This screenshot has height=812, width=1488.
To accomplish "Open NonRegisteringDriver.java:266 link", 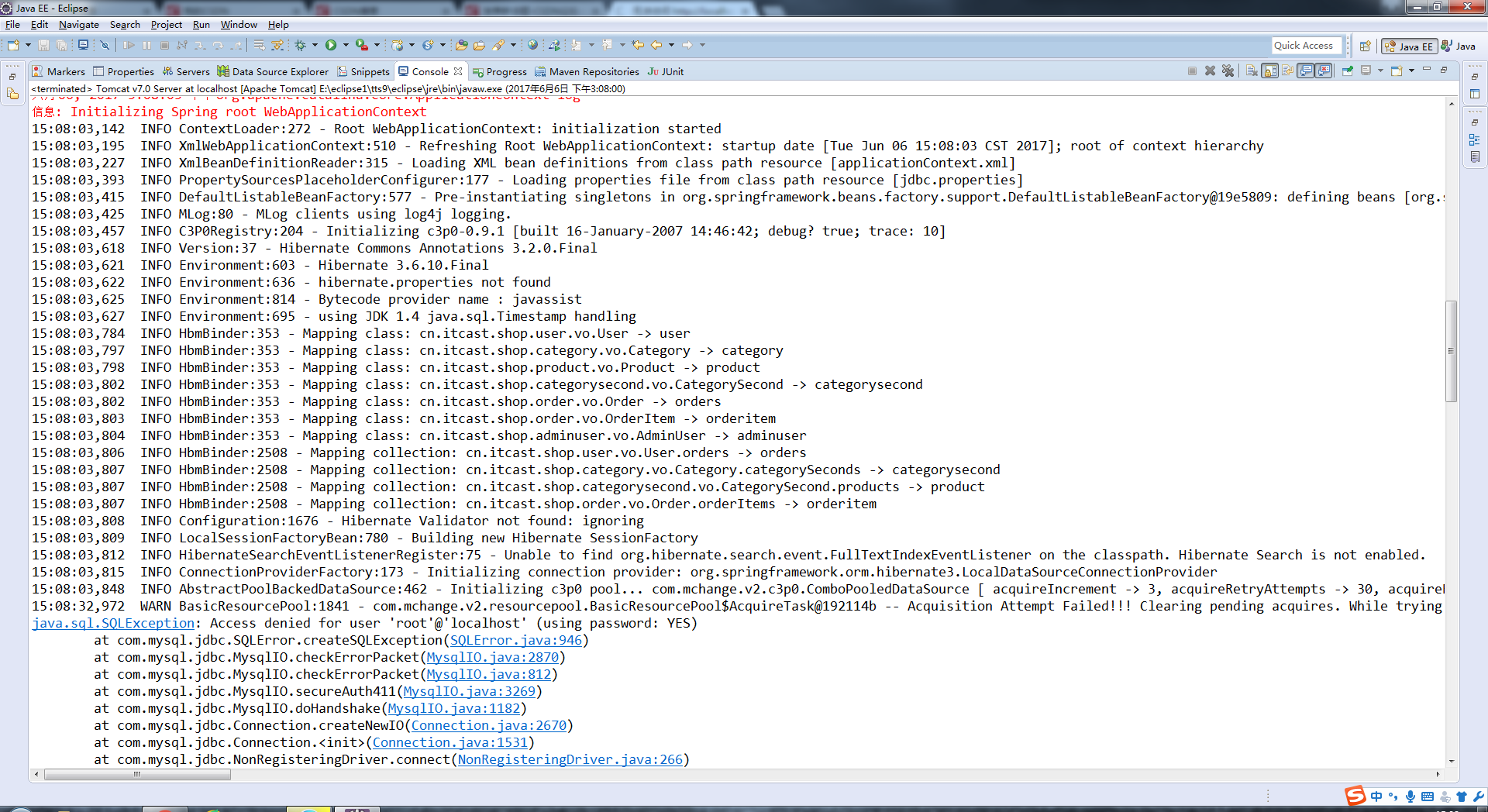I will (570, 759).
